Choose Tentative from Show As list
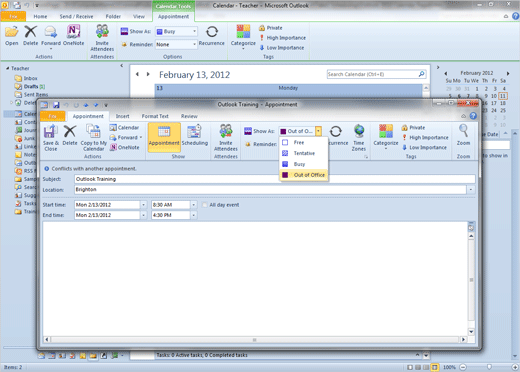520x372 pixels. tap(304, 153)
